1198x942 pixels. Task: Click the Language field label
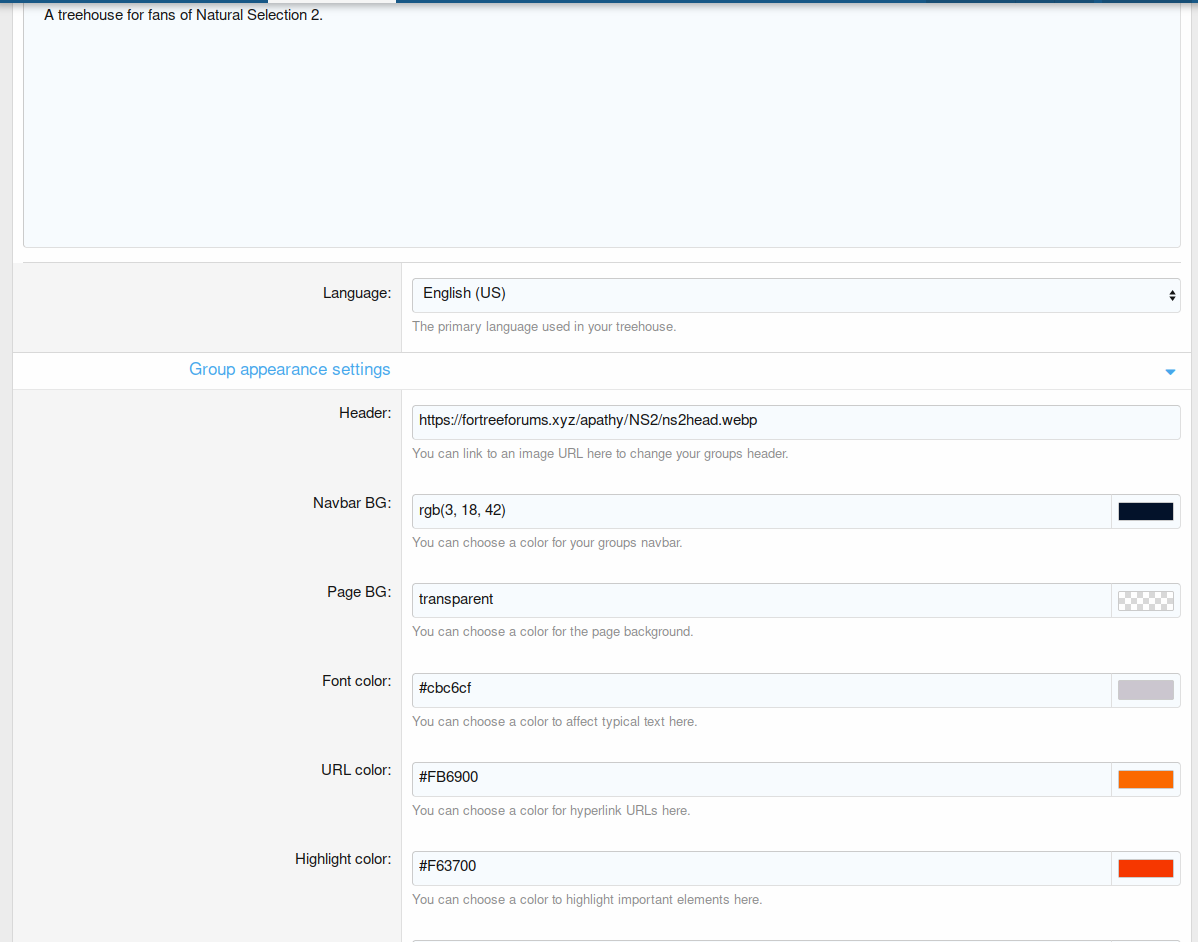356,293
